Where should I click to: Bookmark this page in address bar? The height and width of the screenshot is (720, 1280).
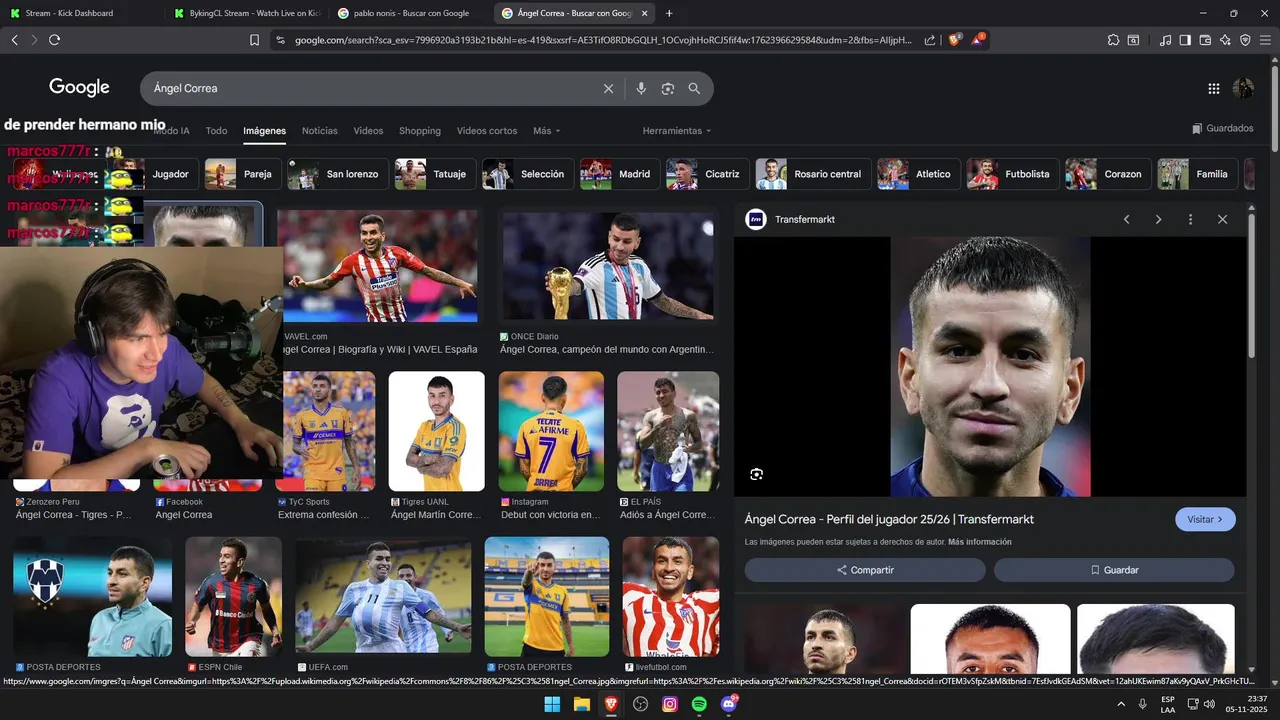(x=254, y=40)
